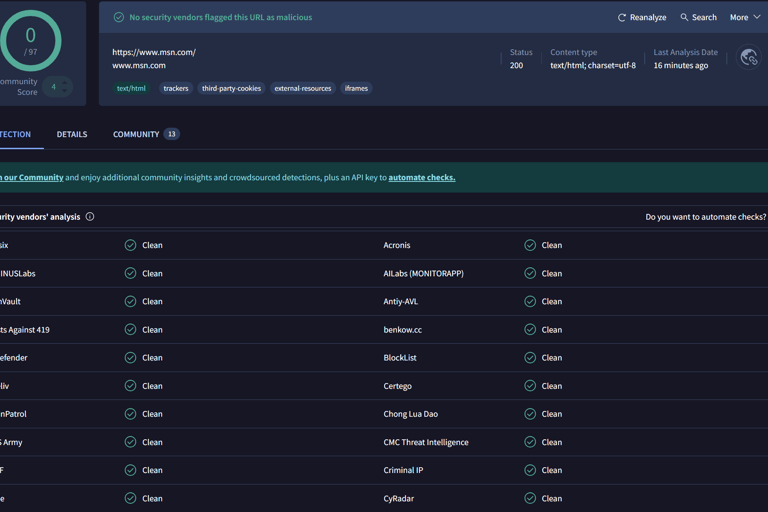
Task: Click the Reanalyze circular arrow icon
Action: tap(622, 18)
